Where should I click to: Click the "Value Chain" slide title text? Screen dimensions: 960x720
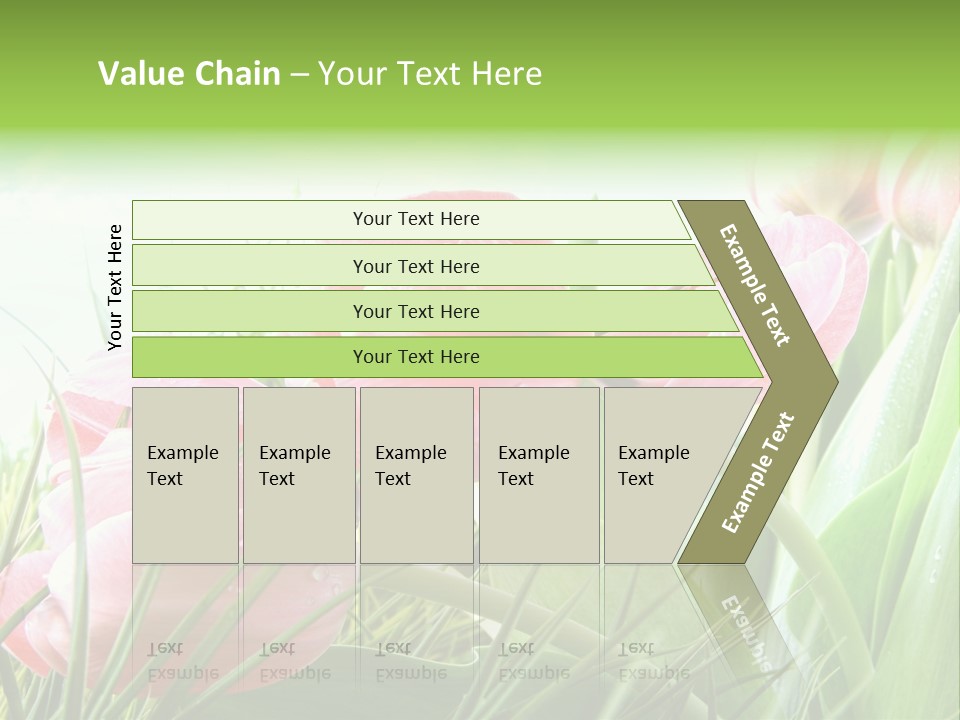pyautogui.click(x=189, y=74)
